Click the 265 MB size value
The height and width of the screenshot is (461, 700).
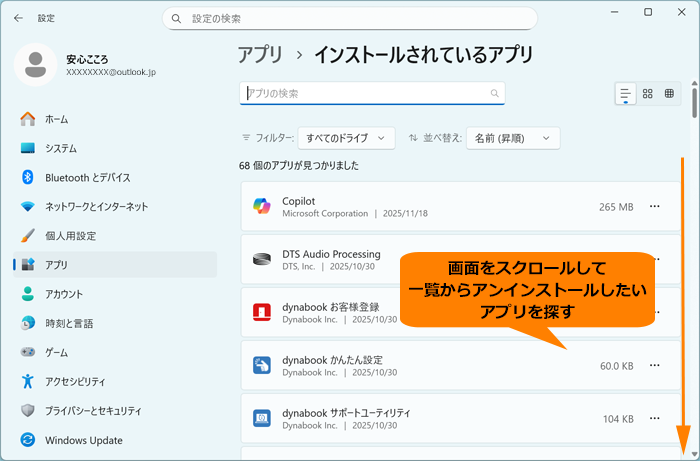(x=616, y=207)
